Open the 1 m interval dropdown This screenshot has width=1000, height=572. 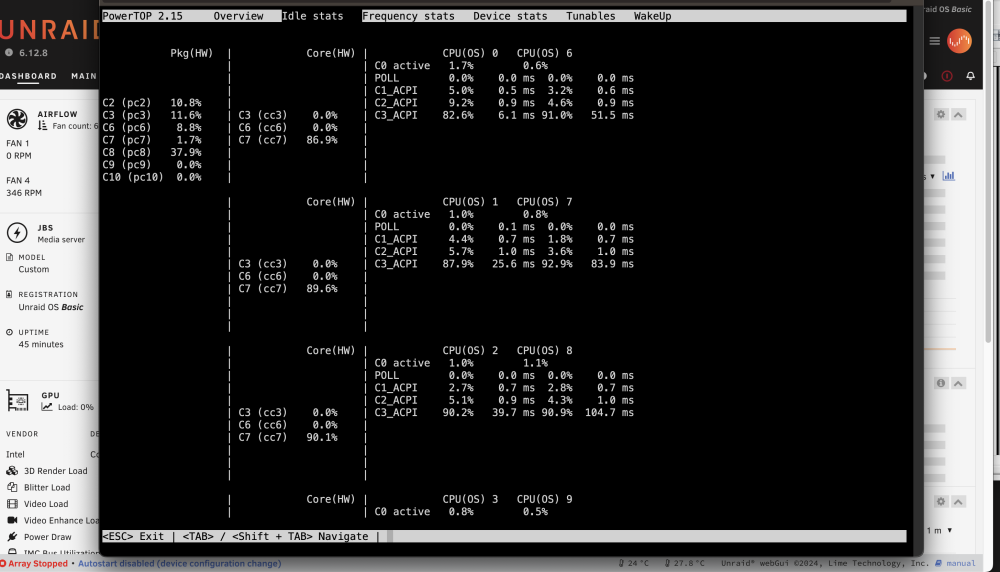(939, 531)
